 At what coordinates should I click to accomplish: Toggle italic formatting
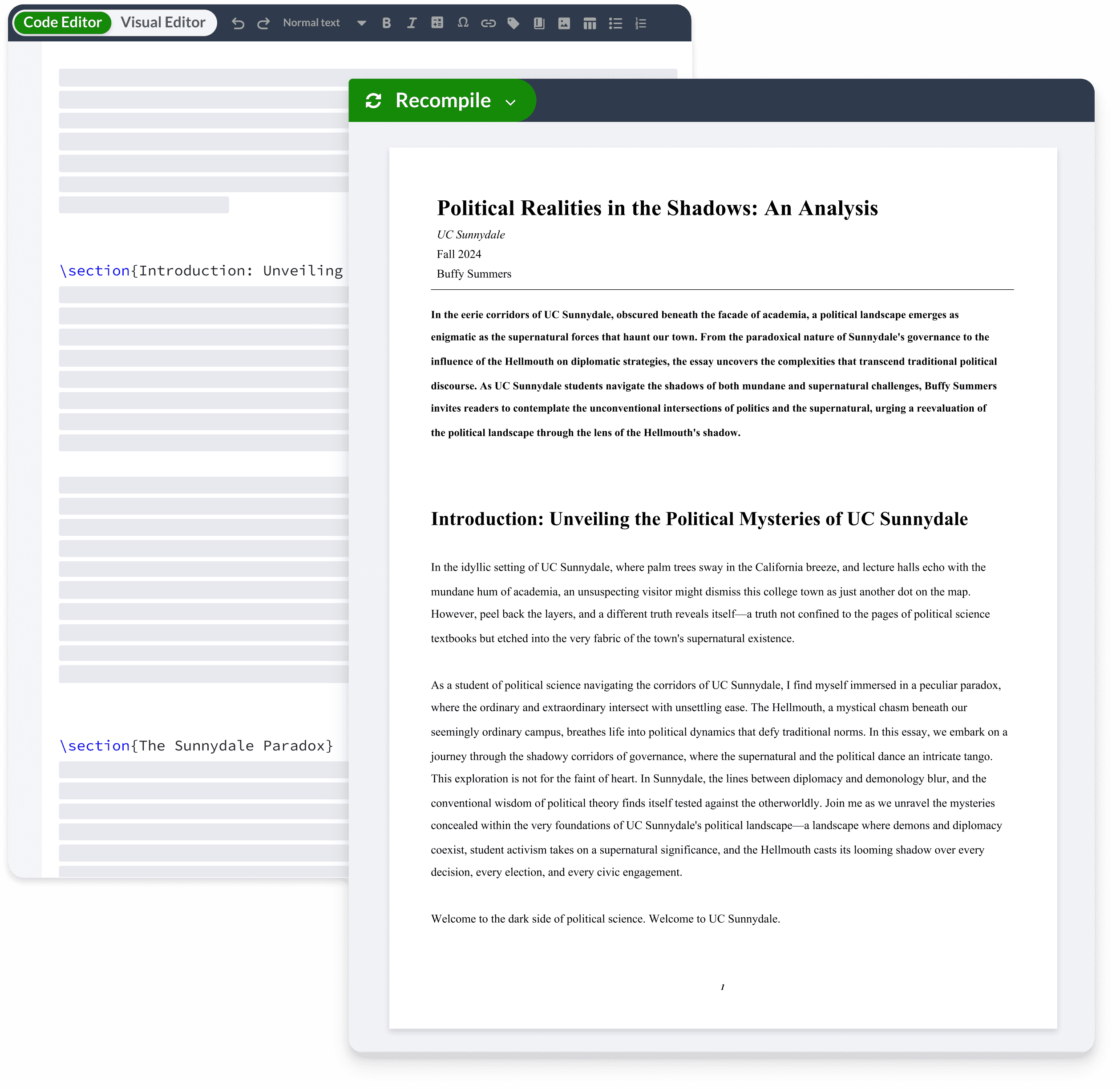coord(411,23)
